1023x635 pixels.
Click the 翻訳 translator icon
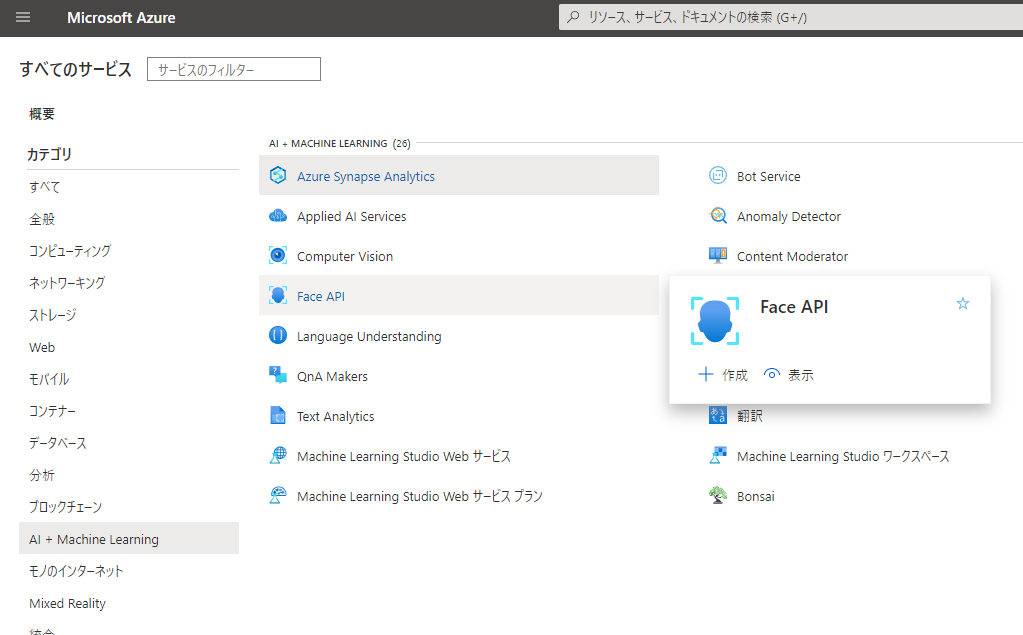click(x=718, y=415)
